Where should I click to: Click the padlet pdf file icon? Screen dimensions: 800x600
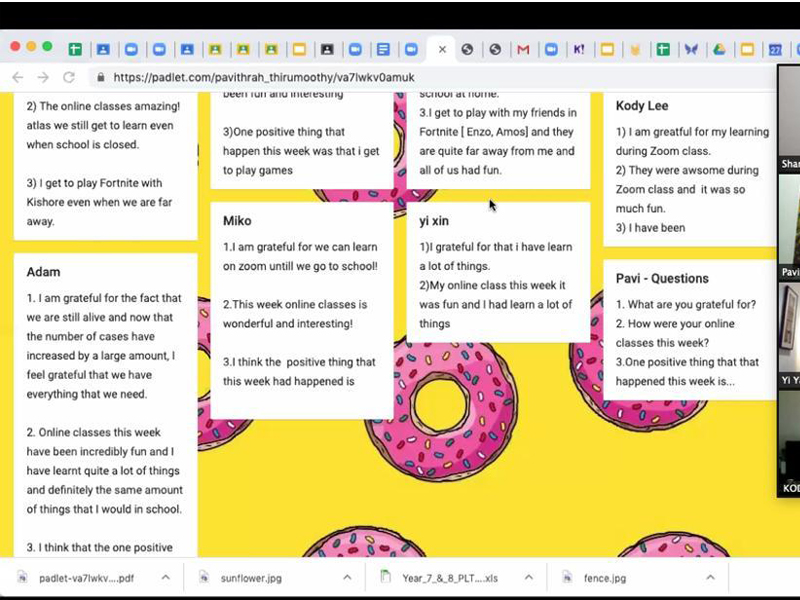[22, 577]
